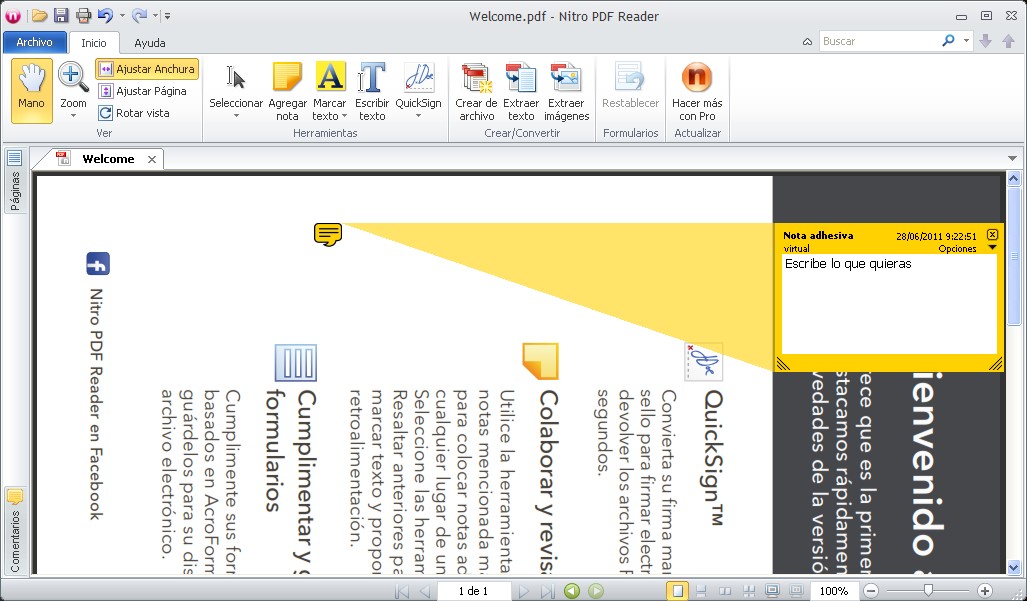Image resolution: width=1027 pixels, height=601 pixels.
Task: Click Hacer más con Pro
Action: point(697,91)
